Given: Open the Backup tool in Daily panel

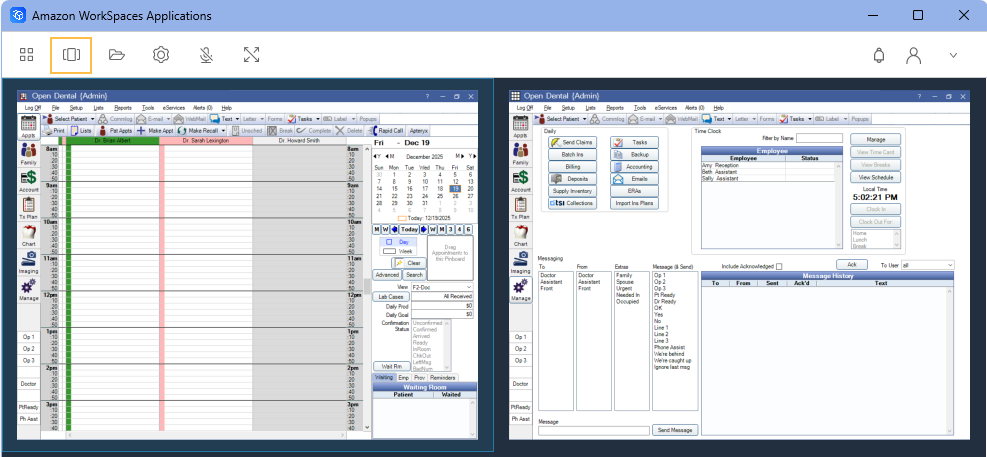Looking at the screenshot, I should [632, 155].
